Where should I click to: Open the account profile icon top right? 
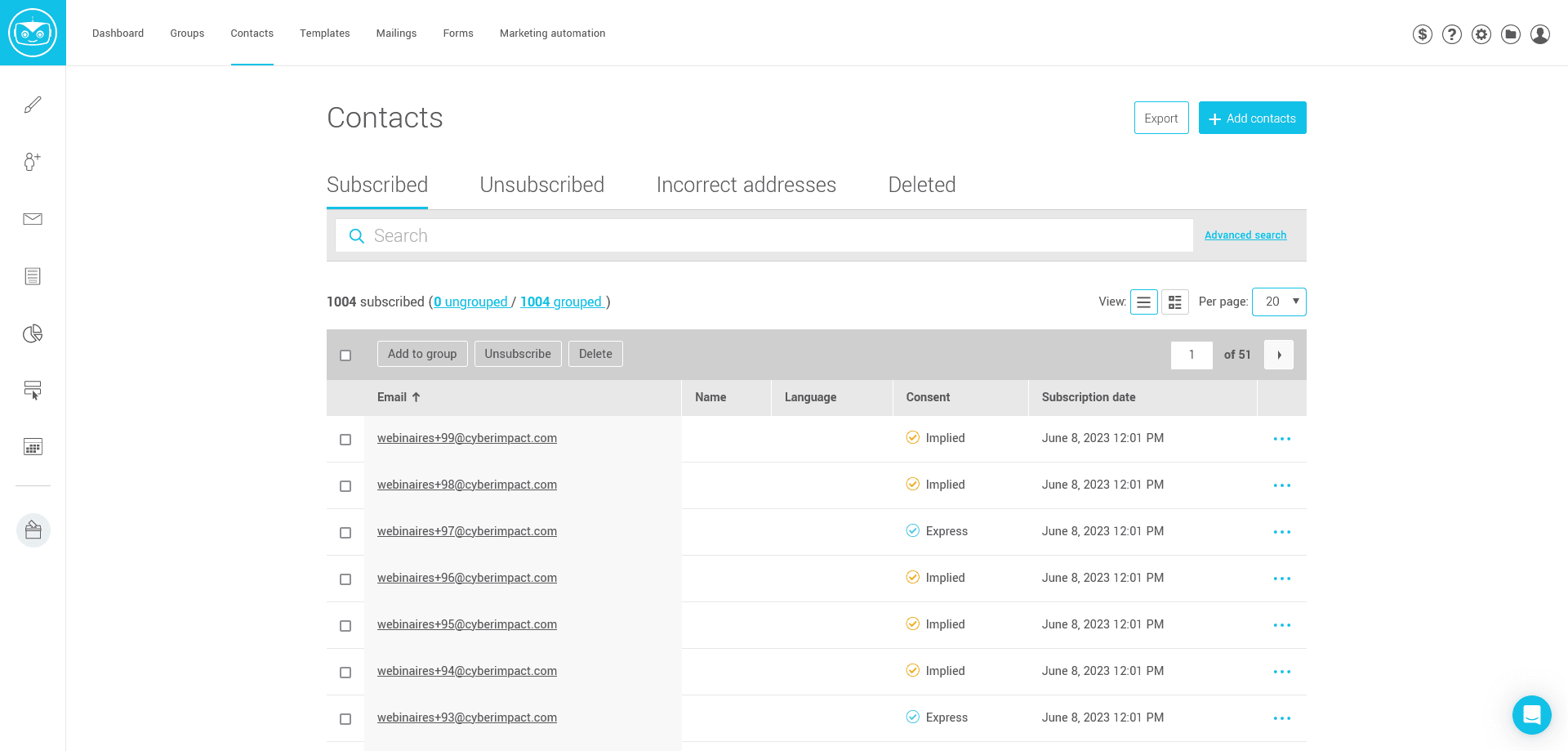[1540, 34]
